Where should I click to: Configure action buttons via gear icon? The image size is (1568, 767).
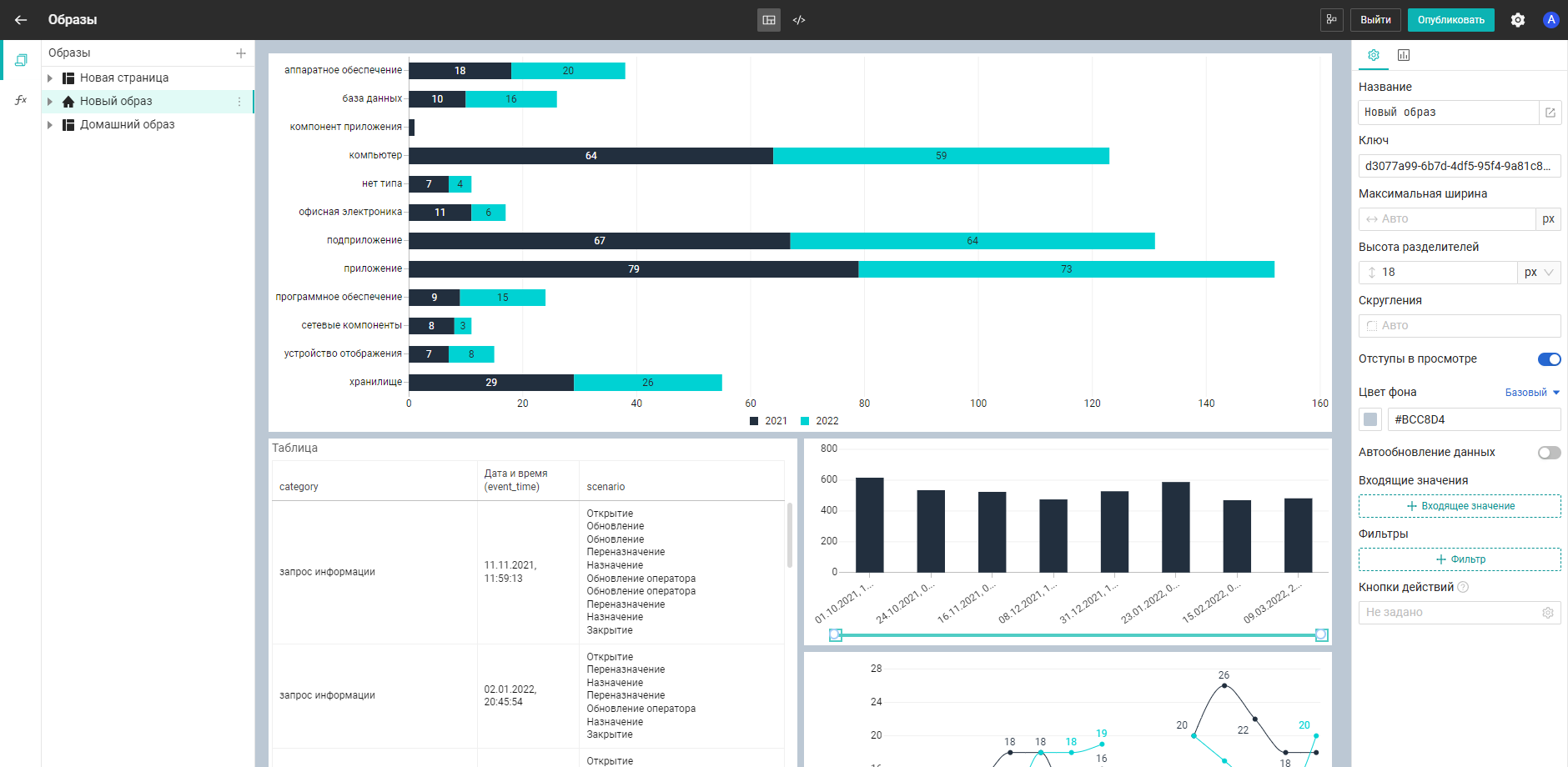pos(1548,613)
